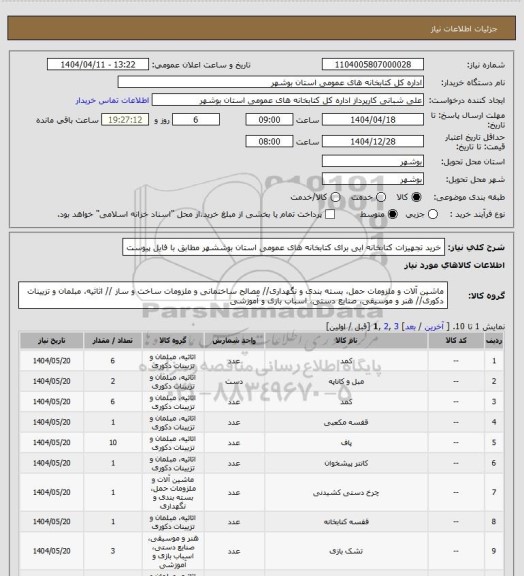Click the item name قفسه مکعبی
Image resolution: width=524 pixels, height=576 pixels.
click(x=346, y=422)
